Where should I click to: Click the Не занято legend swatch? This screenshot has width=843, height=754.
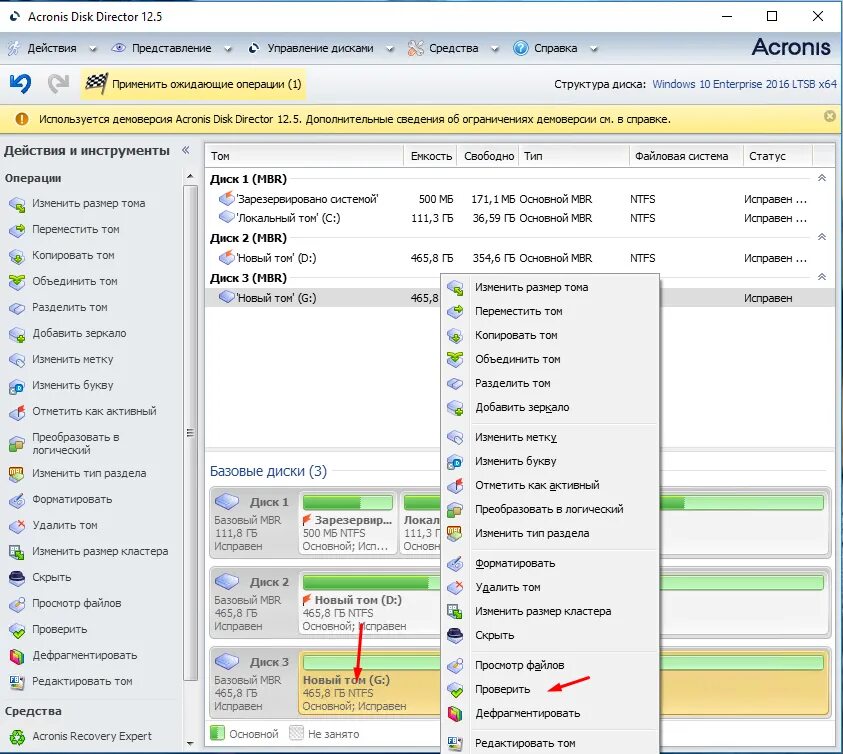coord(296,734)
